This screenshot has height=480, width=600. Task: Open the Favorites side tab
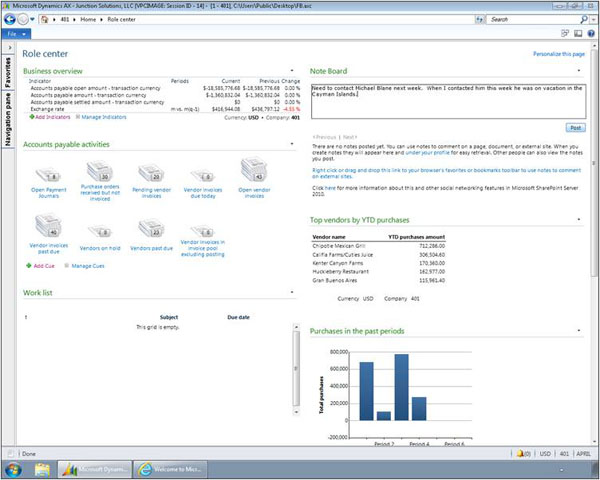tap(8, 72)
